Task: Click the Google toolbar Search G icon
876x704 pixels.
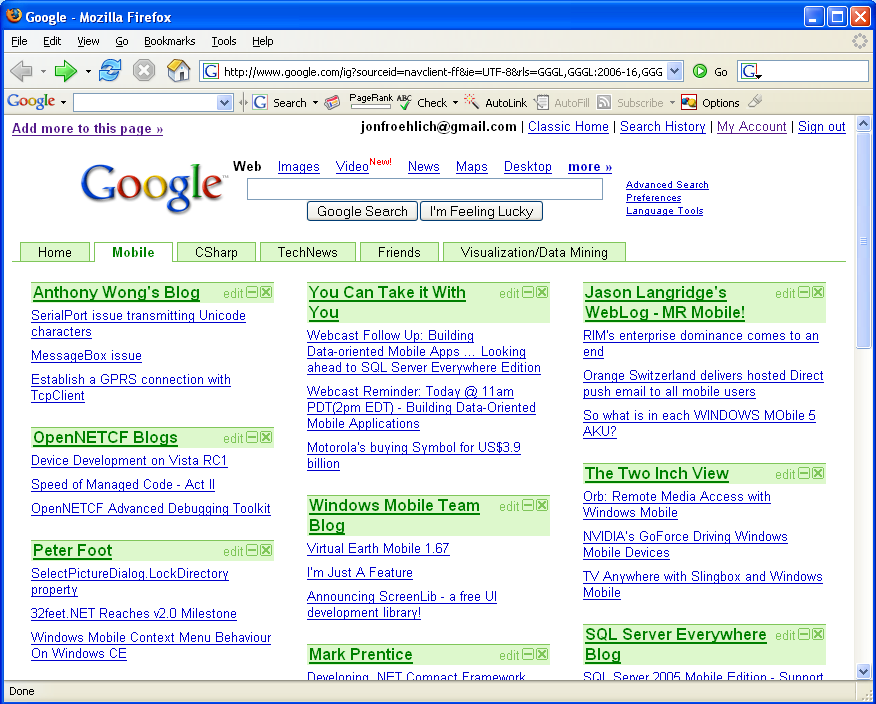Action: coord(260,102)
